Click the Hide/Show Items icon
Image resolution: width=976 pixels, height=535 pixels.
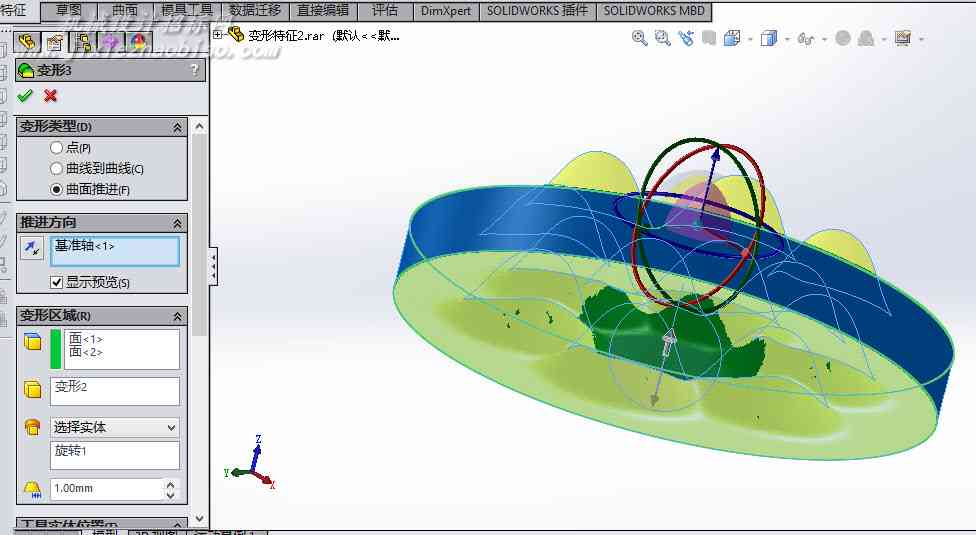806,39
